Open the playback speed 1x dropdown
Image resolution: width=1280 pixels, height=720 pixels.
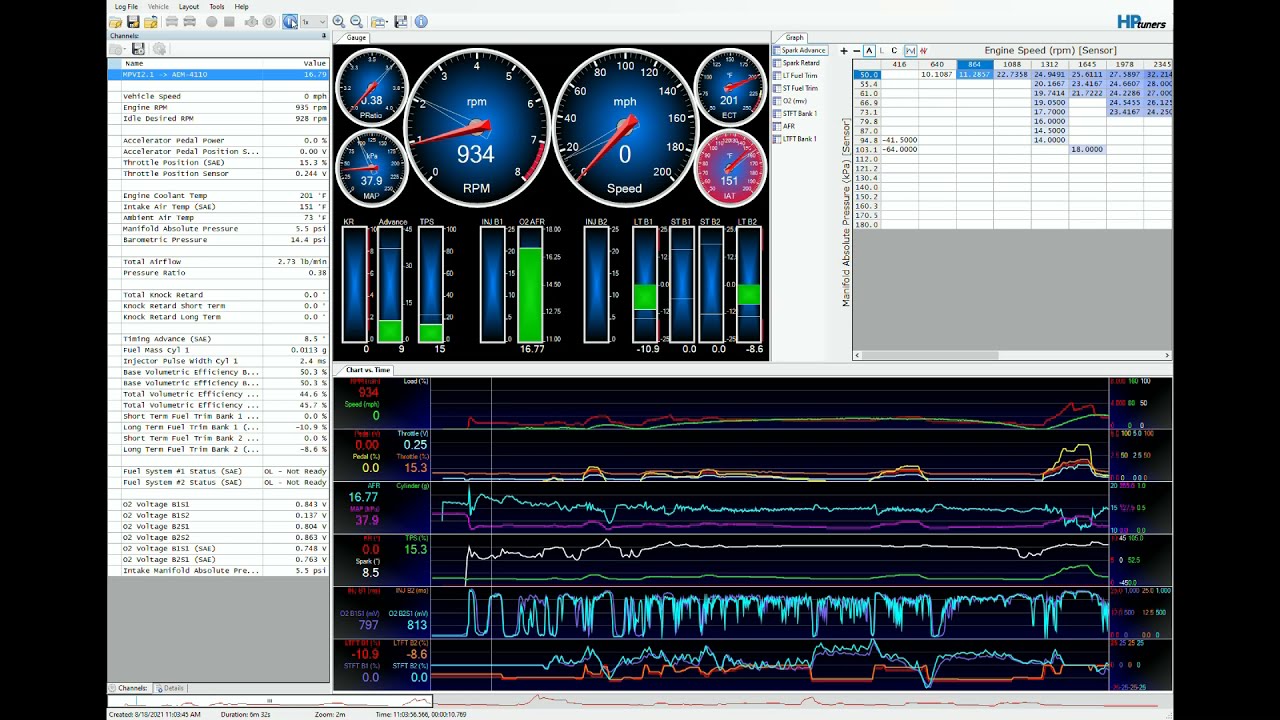[312, 22]
